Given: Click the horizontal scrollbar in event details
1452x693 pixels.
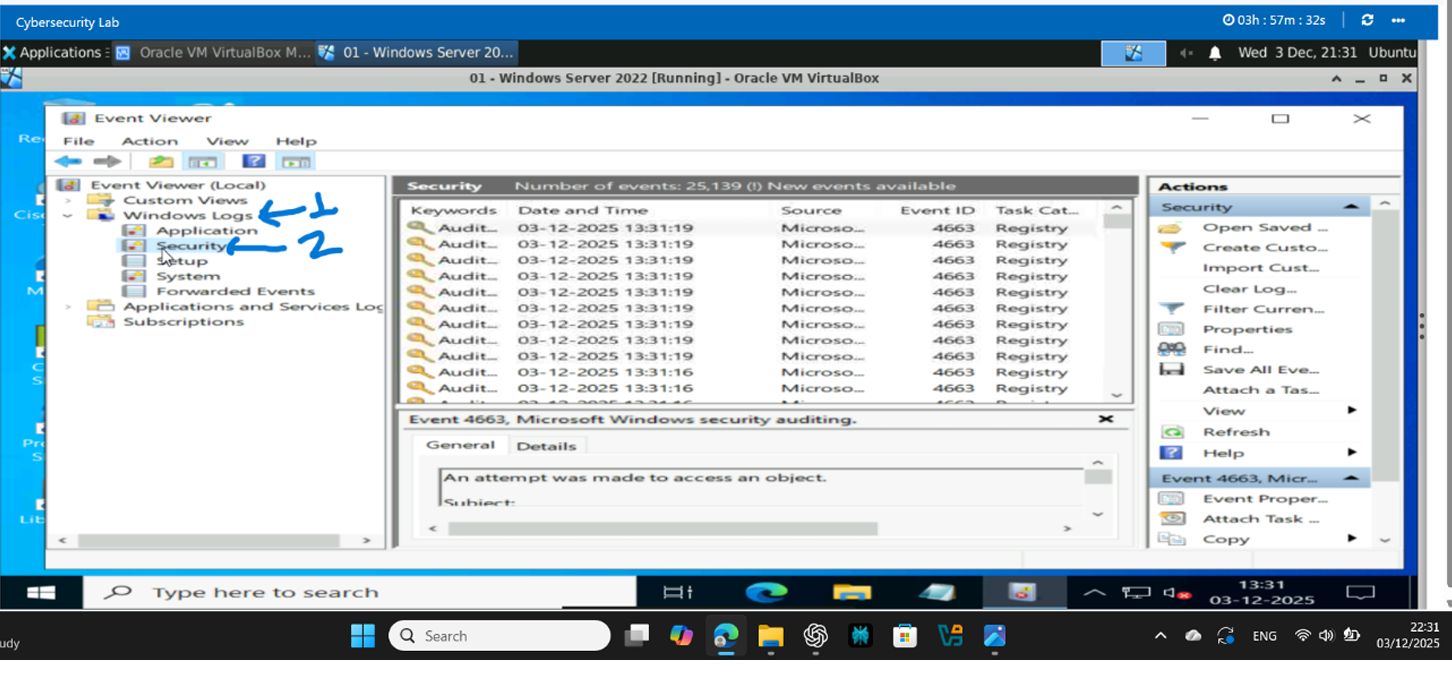Looking at the screenshot, I should click(662, 528).
